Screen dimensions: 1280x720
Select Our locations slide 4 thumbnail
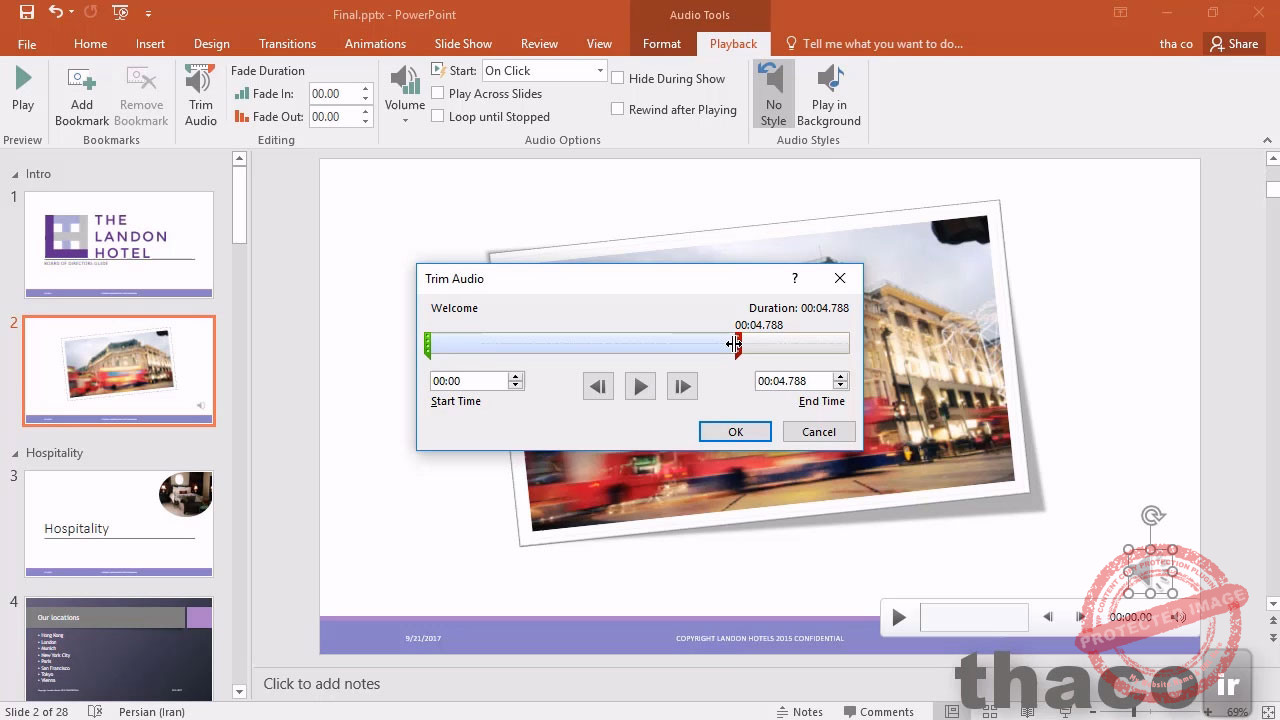(119, 649)
